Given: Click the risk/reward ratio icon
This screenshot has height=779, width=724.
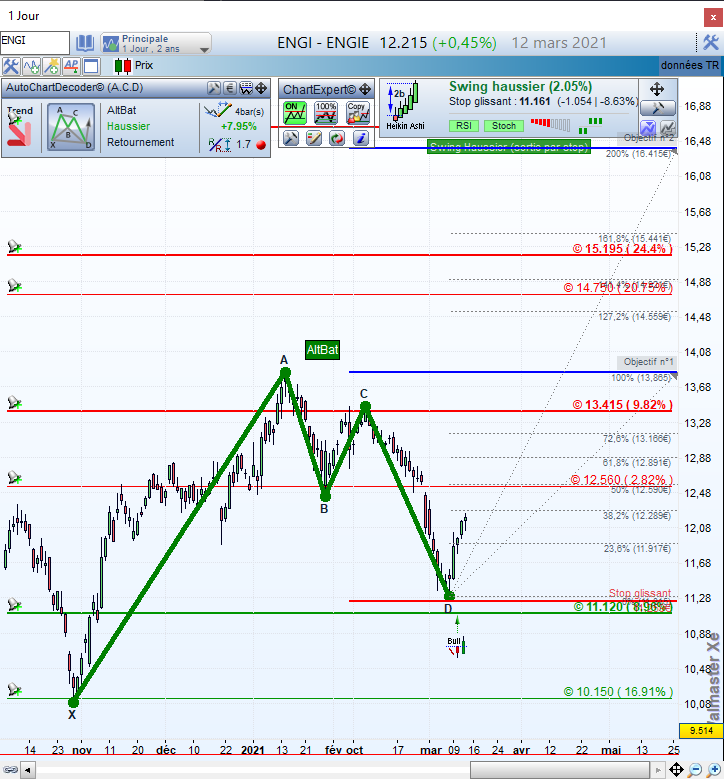Looking at the screenshot, I should coord(220,145).
